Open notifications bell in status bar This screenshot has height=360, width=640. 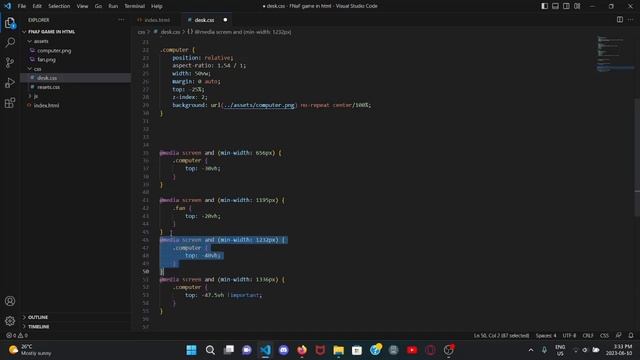(x=631, y=335)
